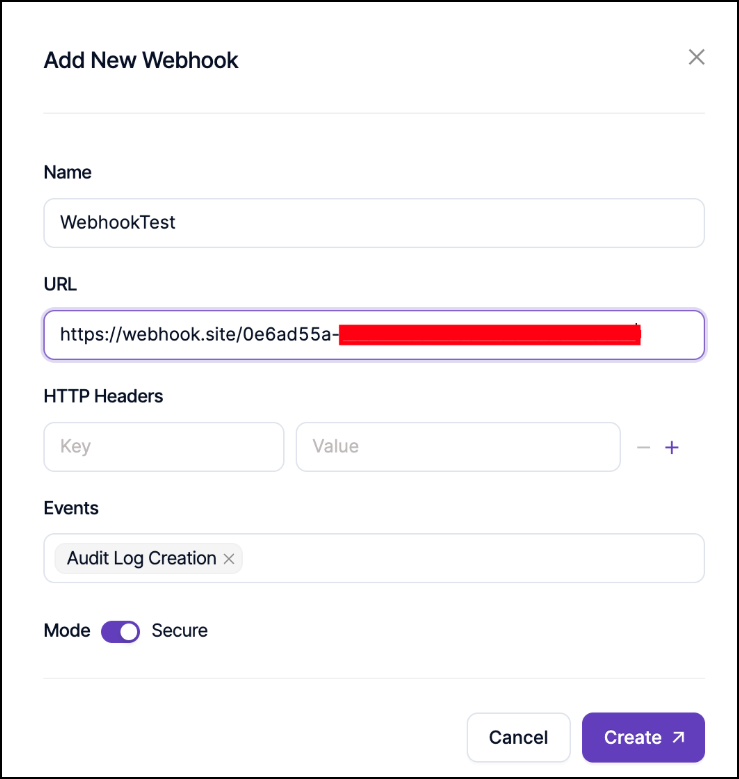Select the Audit Log Creation chip text
The image size is (739, 779).
click(141, 558)
